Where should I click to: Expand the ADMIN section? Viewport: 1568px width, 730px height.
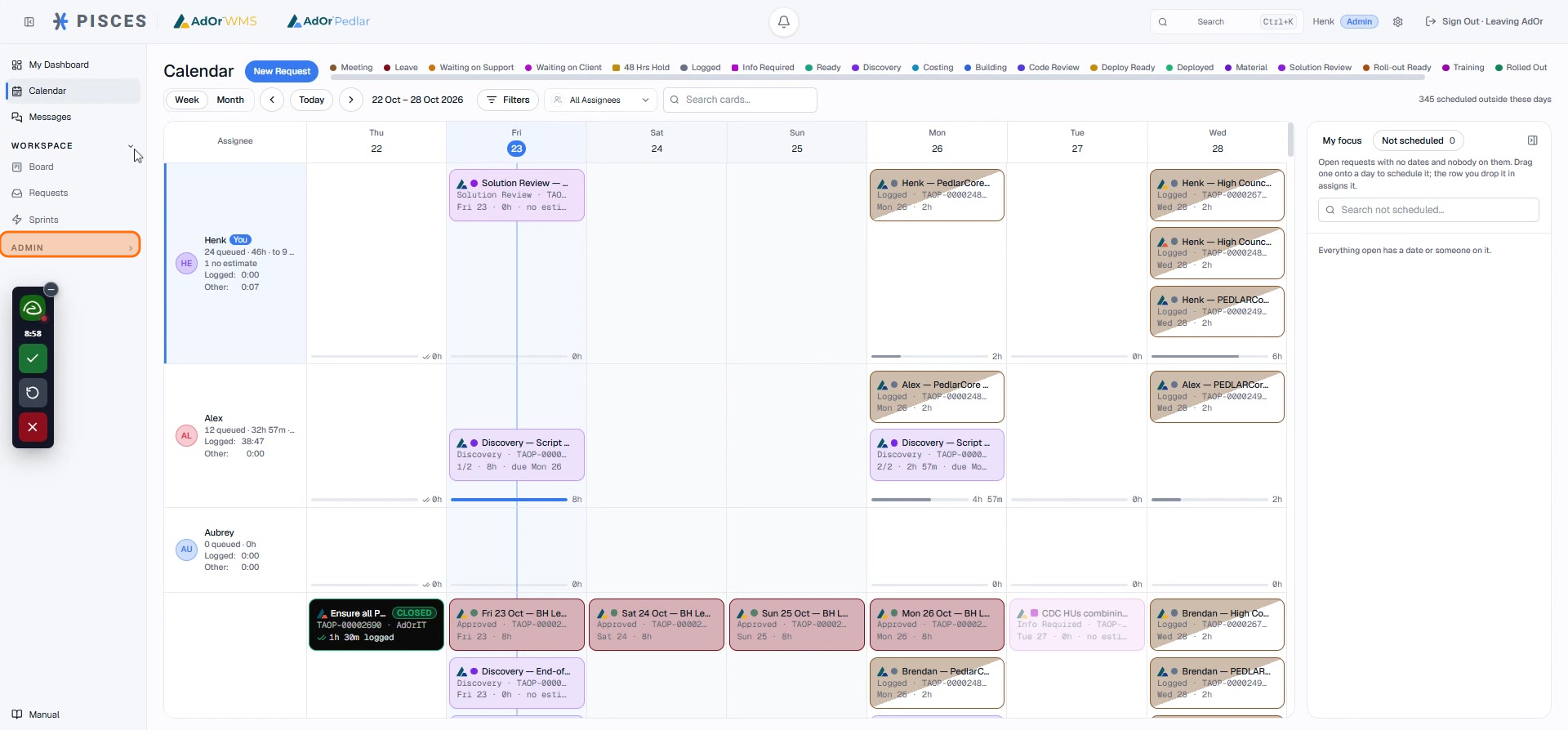tap(71, 247)
